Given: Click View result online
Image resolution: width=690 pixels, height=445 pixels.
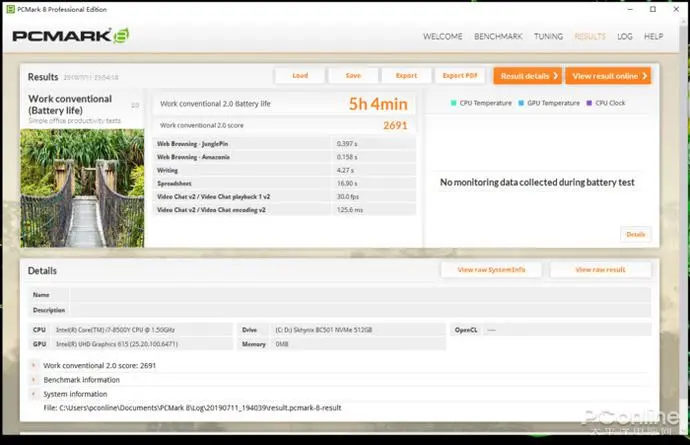Looking at the screenshot, I should click(608, 76).
